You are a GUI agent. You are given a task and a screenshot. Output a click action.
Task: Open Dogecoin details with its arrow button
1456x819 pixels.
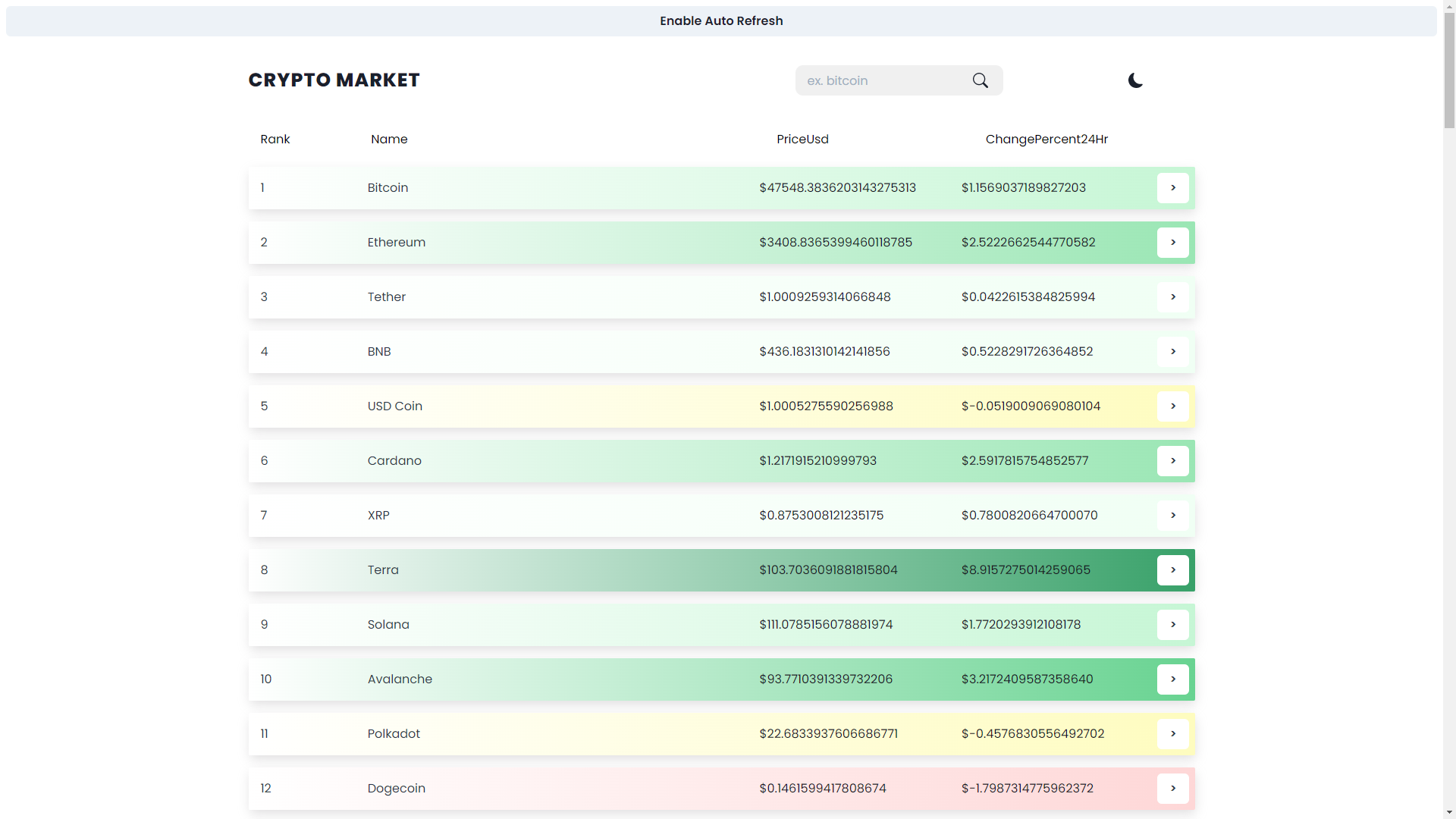[1172, 789]
